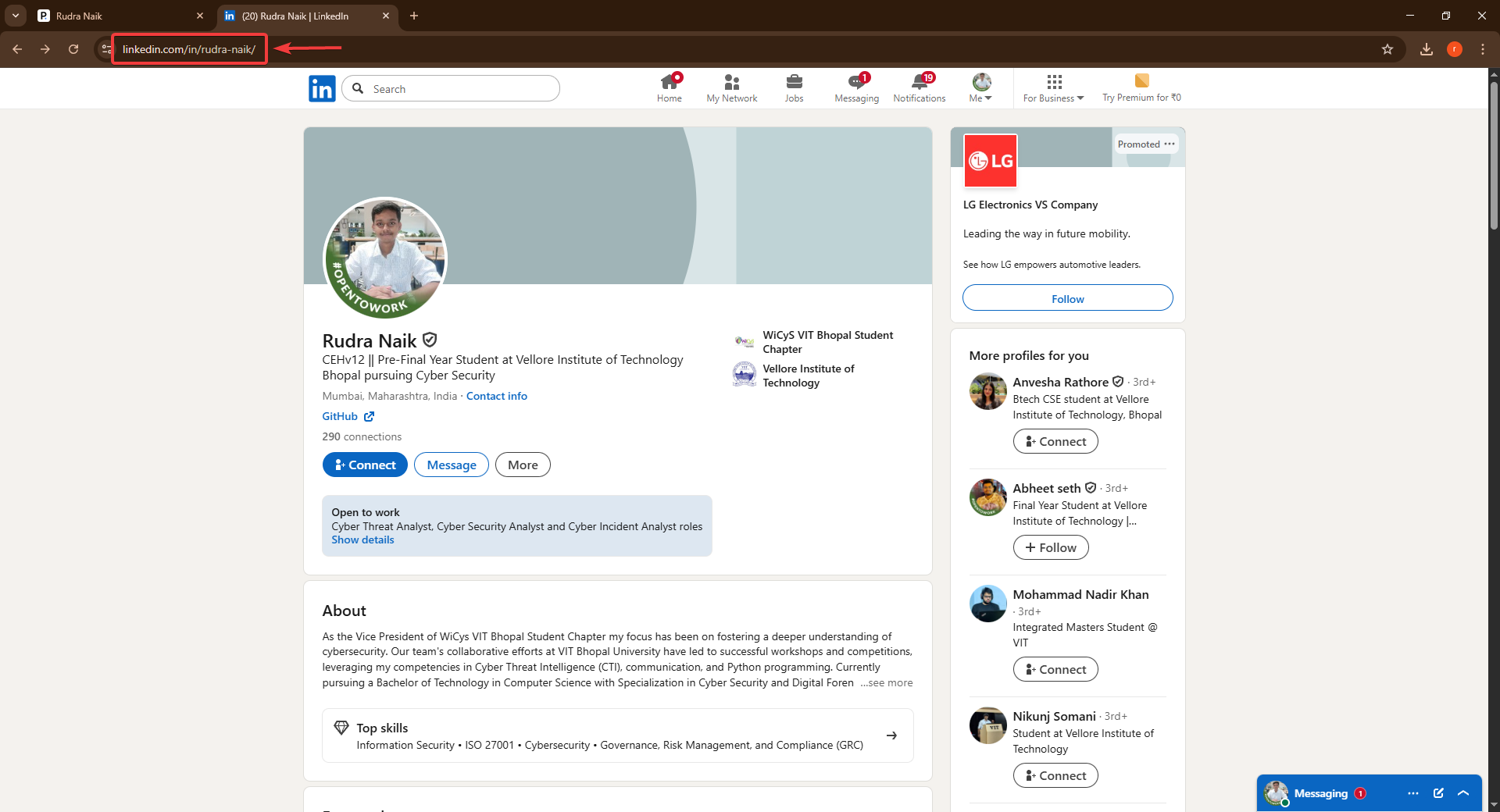Open Messaging overlay options menu
The width and height of the screenshot is (1500, 812).
pos(1412,793)
